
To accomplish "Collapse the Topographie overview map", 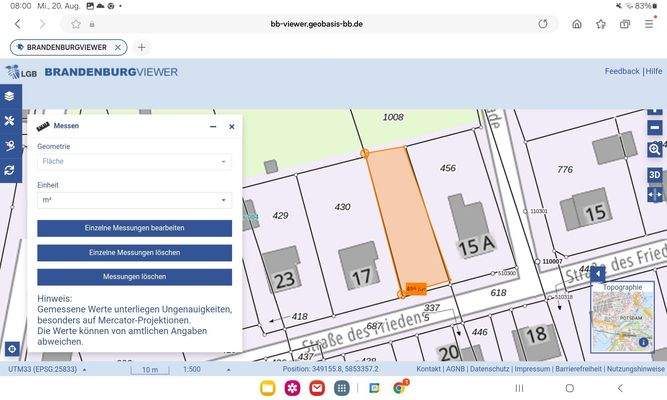I will [x=597, y=273].
